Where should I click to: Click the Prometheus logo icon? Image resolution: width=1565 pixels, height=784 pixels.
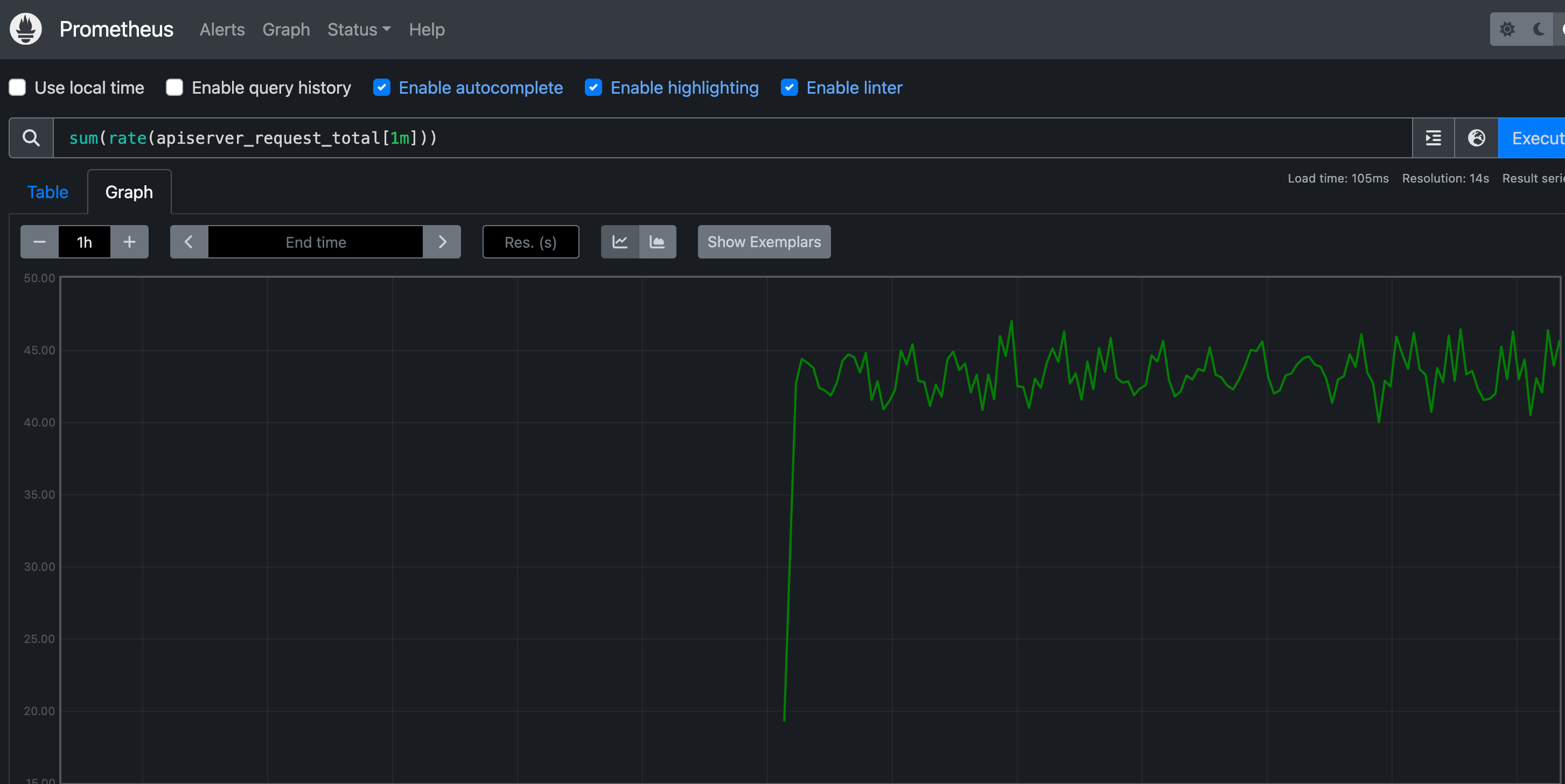[x=26, y=28]
